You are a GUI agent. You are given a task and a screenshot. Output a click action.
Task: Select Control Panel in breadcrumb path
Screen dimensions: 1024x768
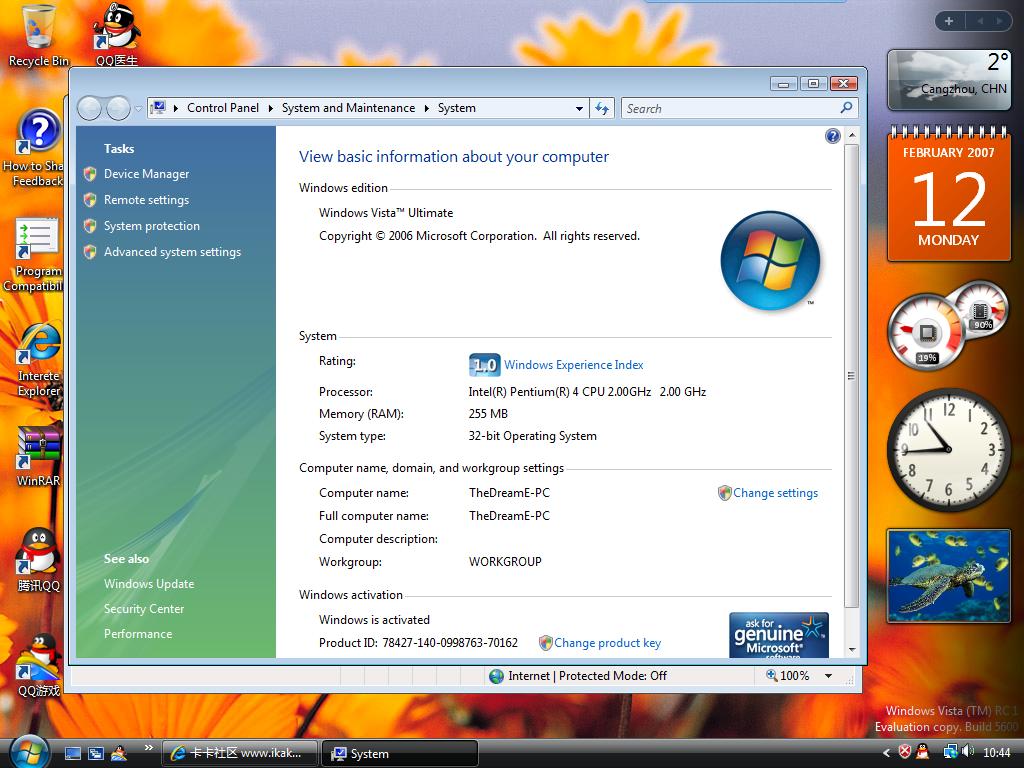(222, 108)
